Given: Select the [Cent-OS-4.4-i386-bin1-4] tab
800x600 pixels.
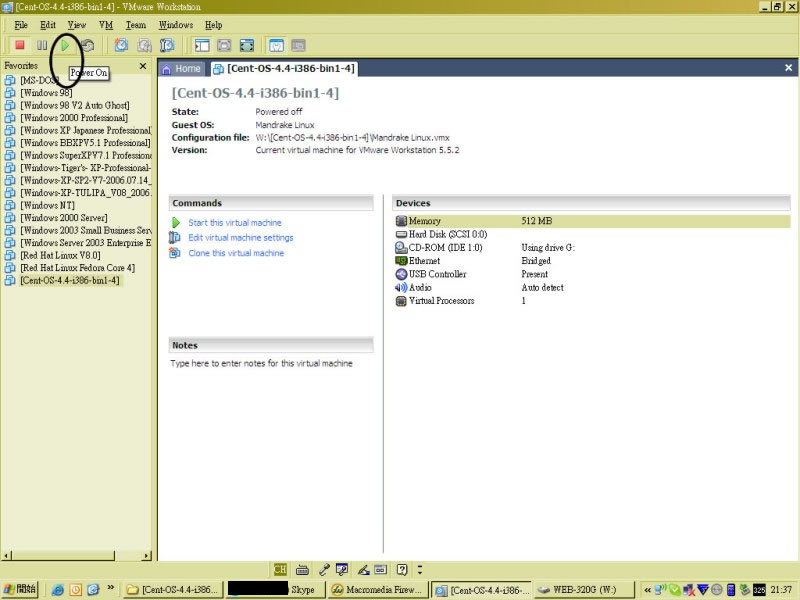Looking at the screenshot, I should click(x=284, y=68).
